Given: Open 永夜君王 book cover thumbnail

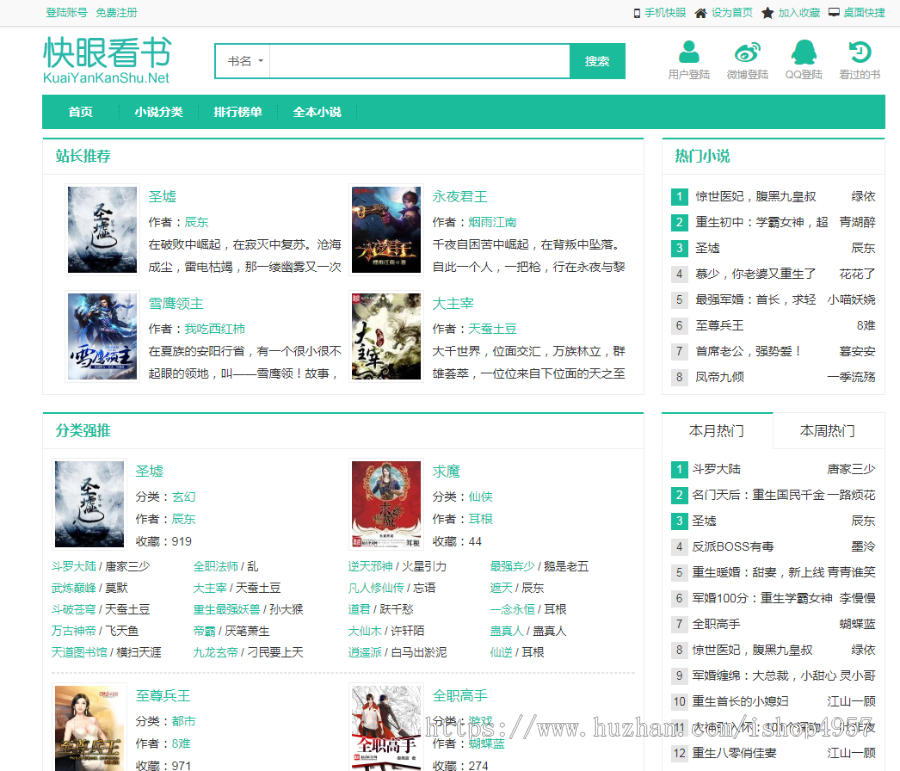Looking at the screenshot, I should [386, 230].
